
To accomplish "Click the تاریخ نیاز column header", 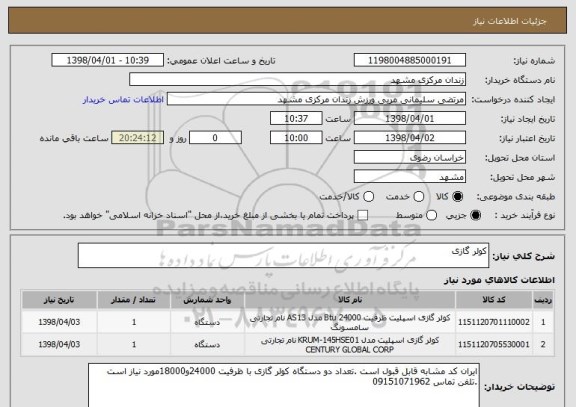I will point(59,300).
